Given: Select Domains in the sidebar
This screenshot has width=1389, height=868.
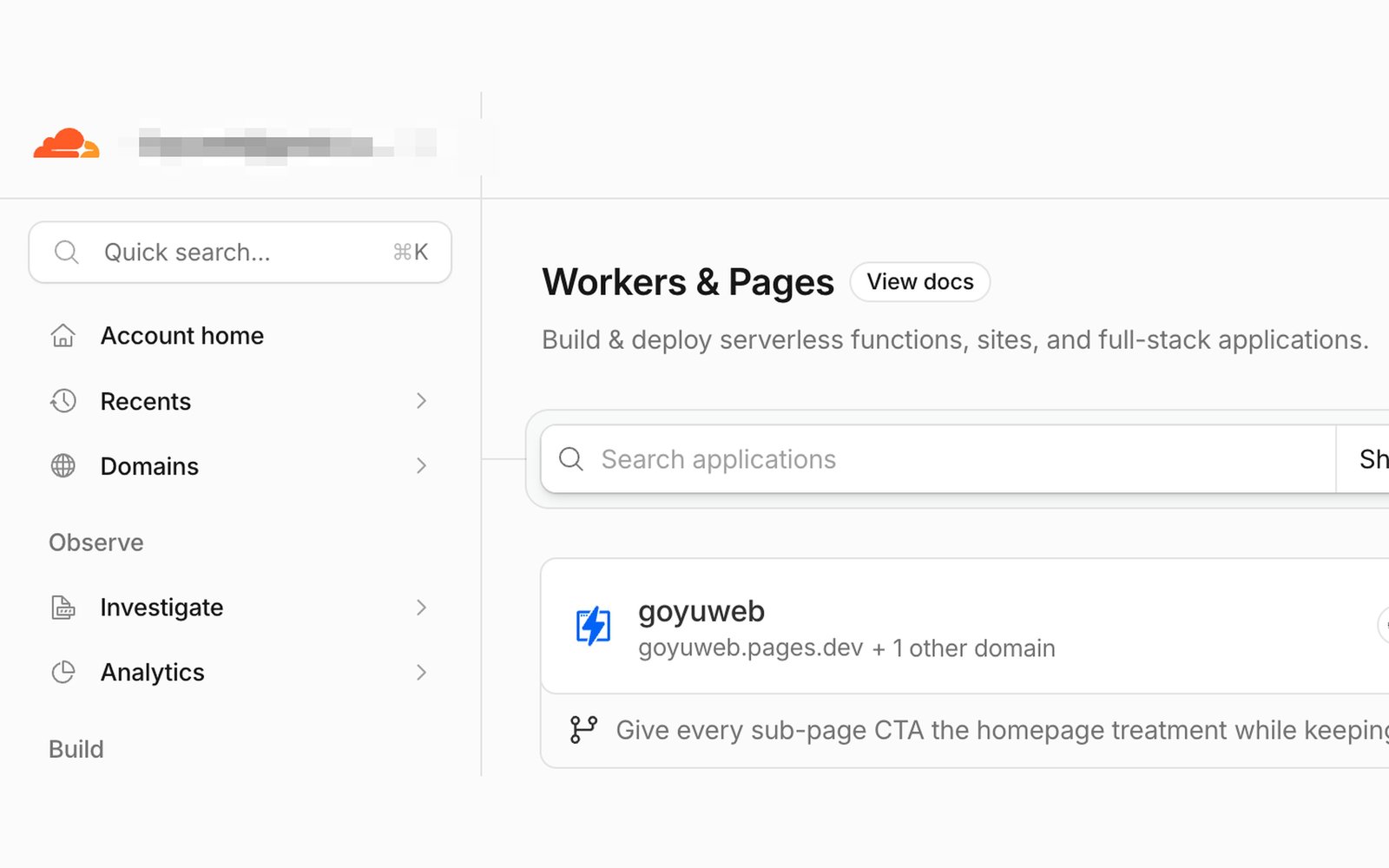Looking at the screenshot, I should [x=240, y=466].
